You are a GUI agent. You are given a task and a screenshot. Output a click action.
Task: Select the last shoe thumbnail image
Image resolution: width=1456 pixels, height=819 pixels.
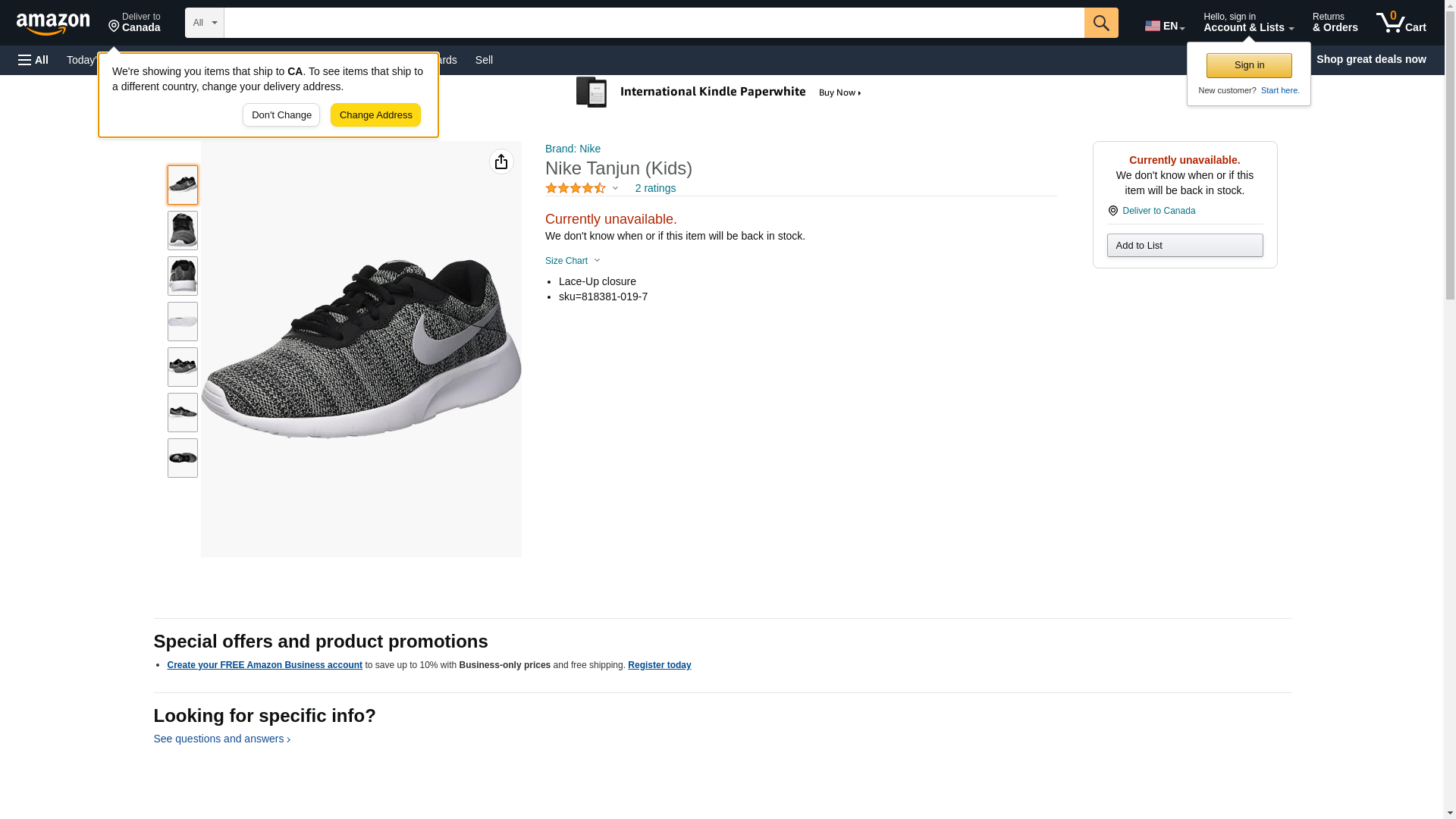183,458
